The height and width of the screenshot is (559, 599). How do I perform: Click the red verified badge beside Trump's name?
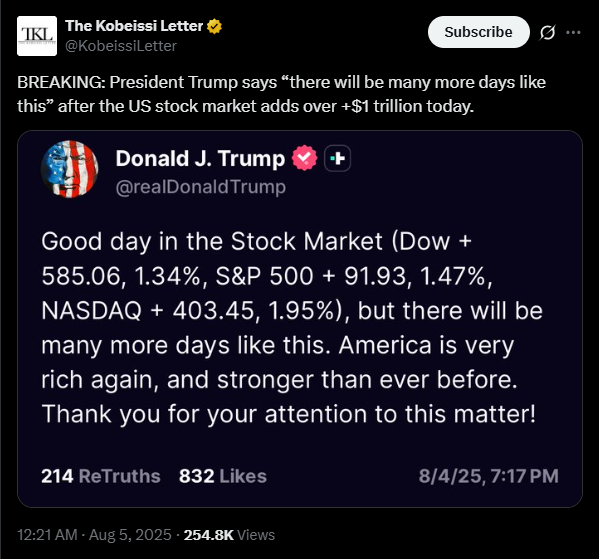304,158
